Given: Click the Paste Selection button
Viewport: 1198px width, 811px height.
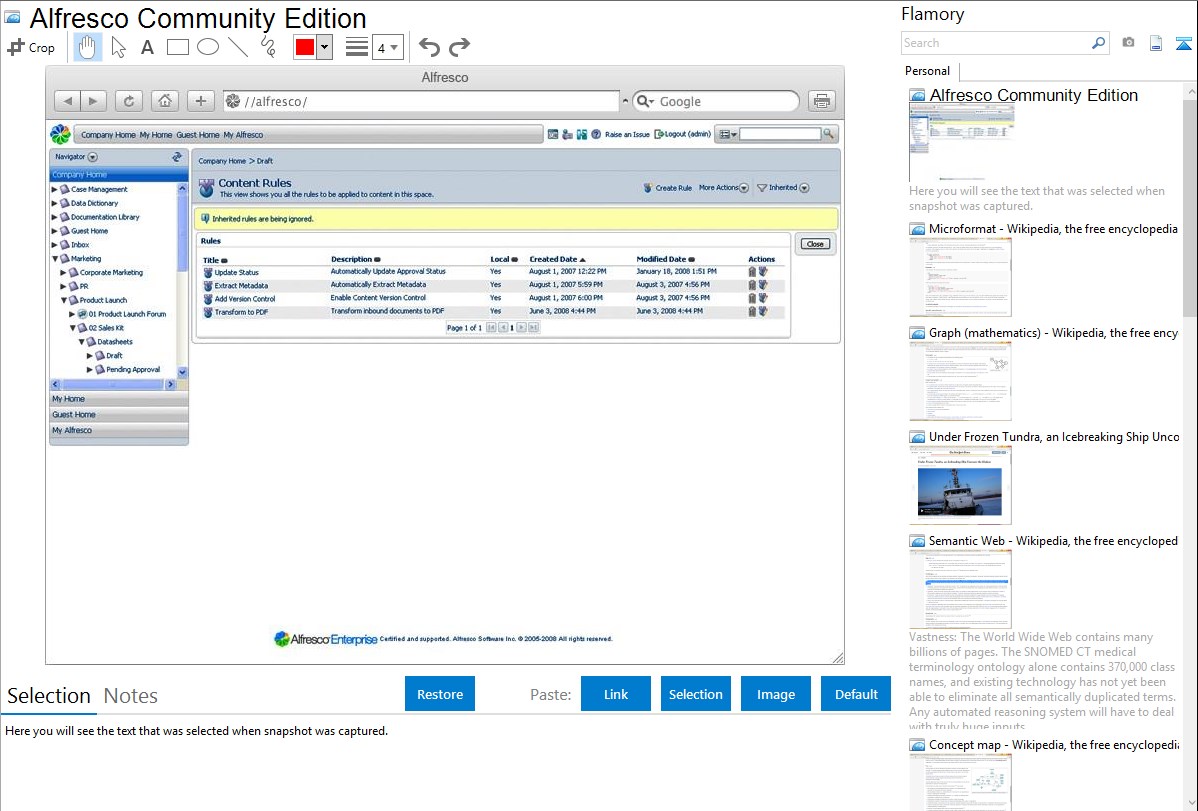Looking at the screenshot, I should tap(695, 694).
